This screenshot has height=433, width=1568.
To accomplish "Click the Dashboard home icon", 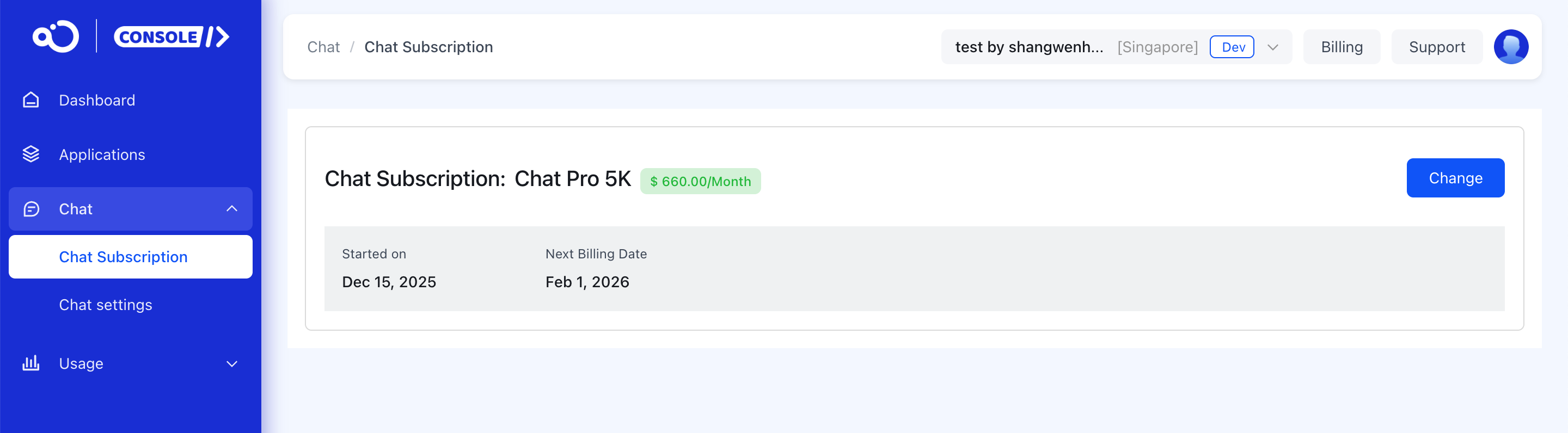I will [31, 100].
